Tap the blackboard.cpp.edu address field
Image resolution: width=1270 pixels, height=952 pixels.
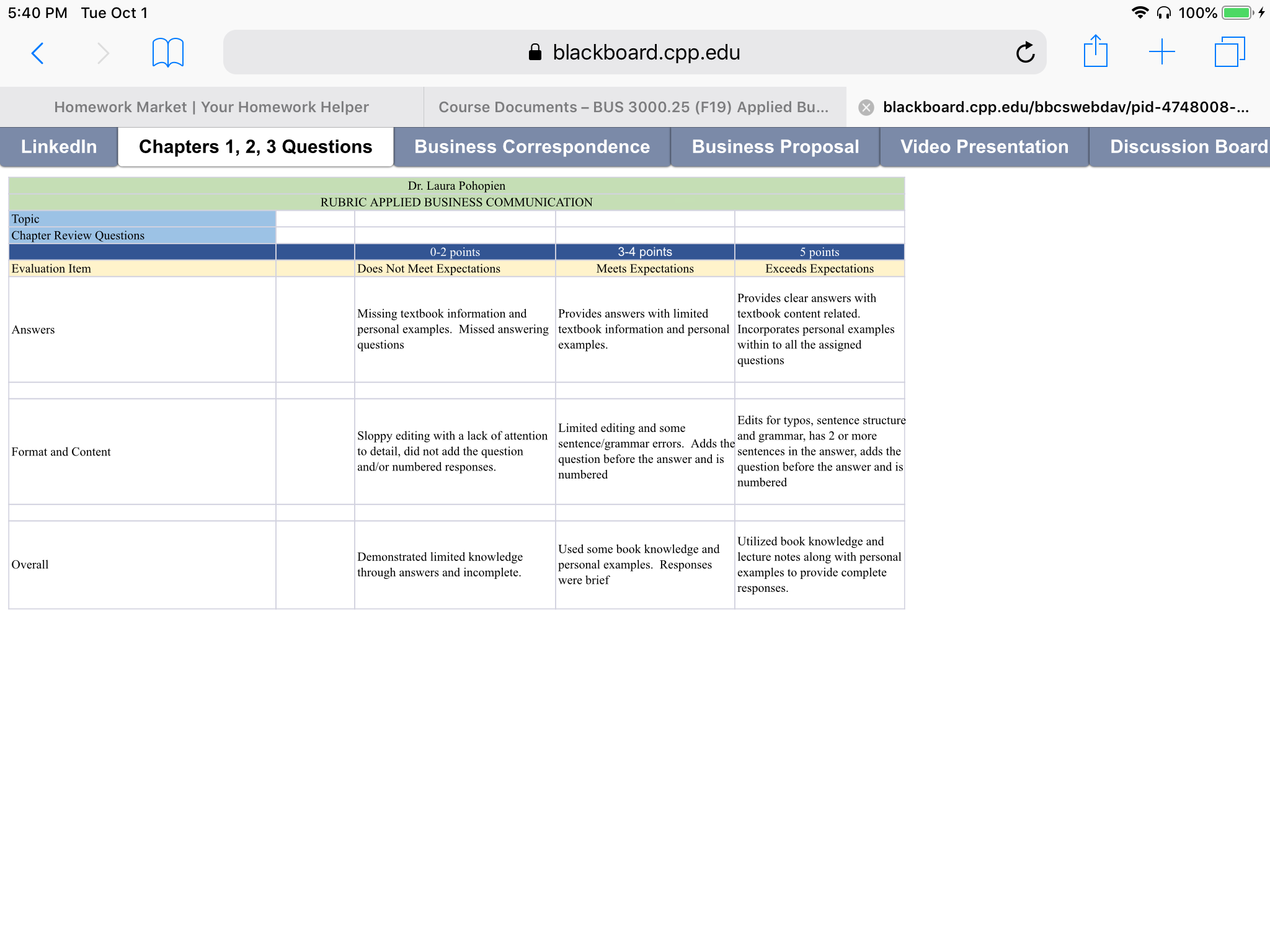634,52
